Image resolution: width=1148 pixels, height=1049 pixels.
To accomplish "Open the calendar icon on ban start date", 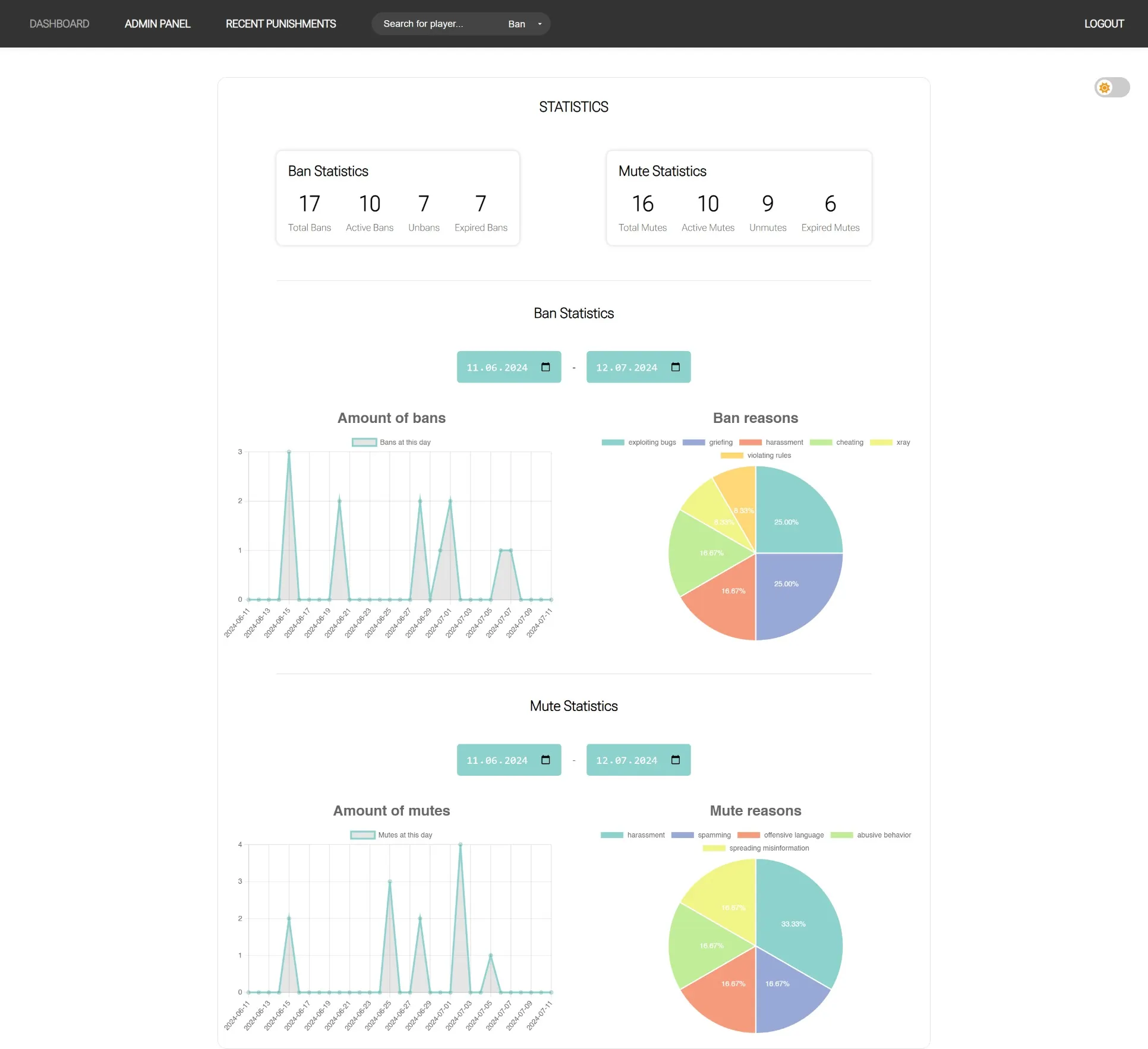I will 546,367.
